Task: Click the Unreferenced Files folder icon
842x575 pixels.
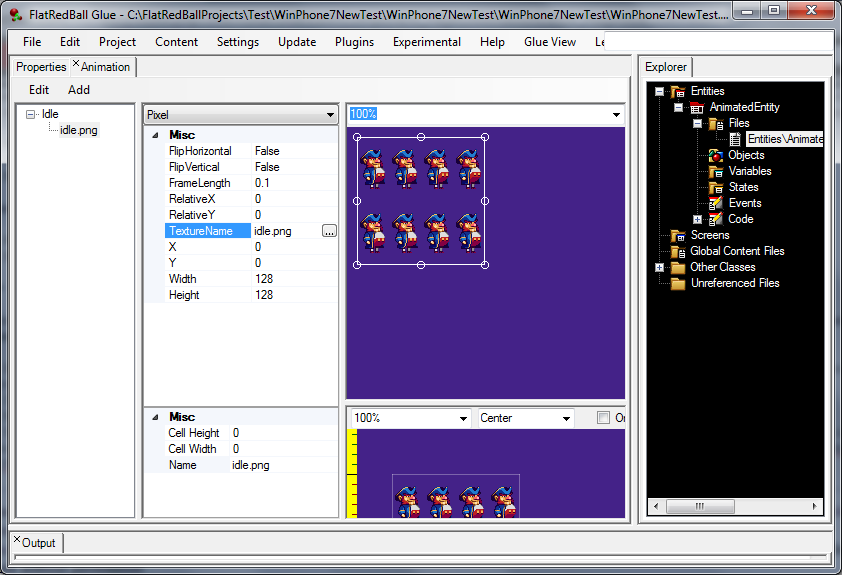Action: coord(677,283)
